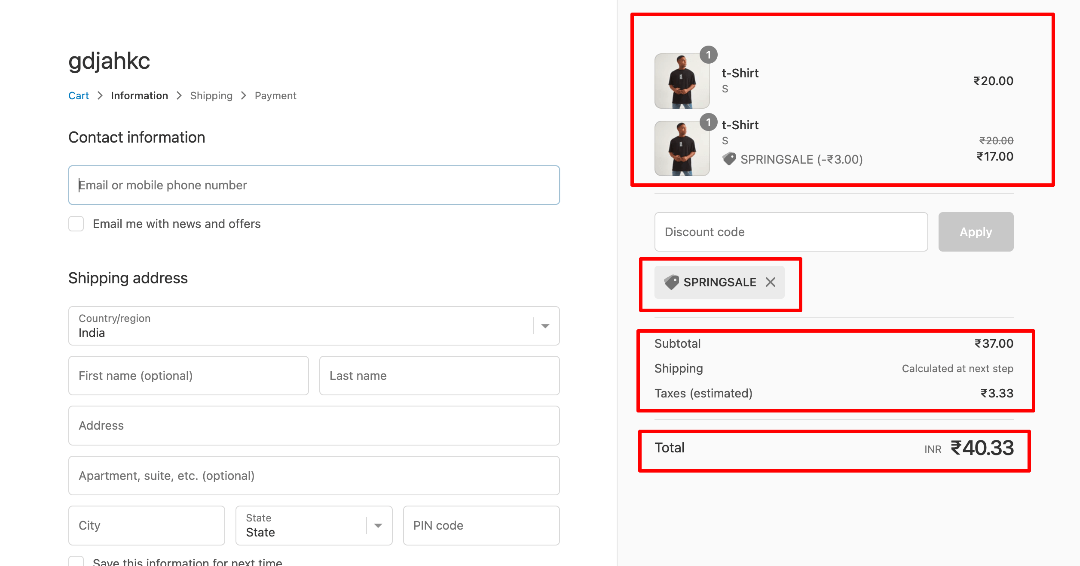Viewport: 1080px width, 566px height.
Task: Focus the Email or mobile phone number field
Action: 313,185
